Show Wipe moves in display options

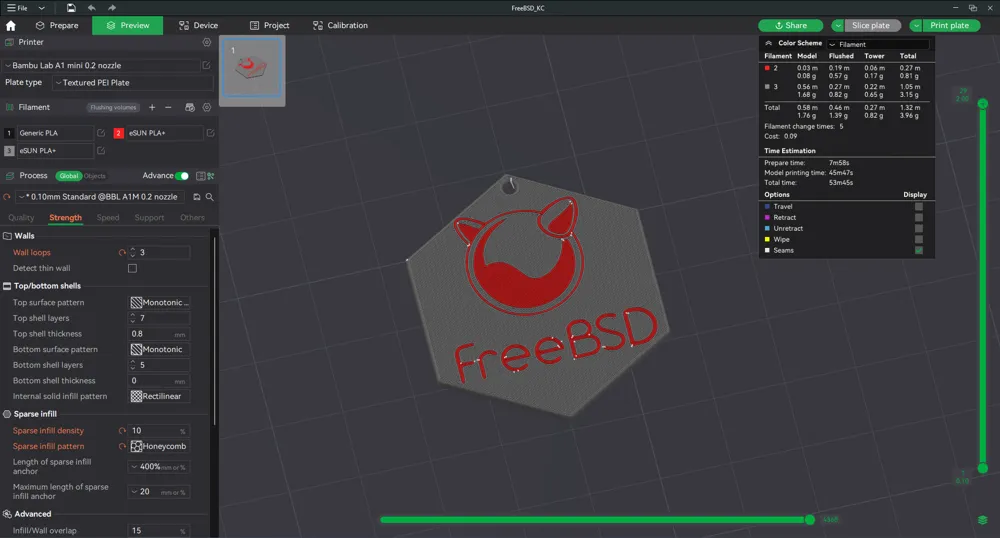coord(918,239)
